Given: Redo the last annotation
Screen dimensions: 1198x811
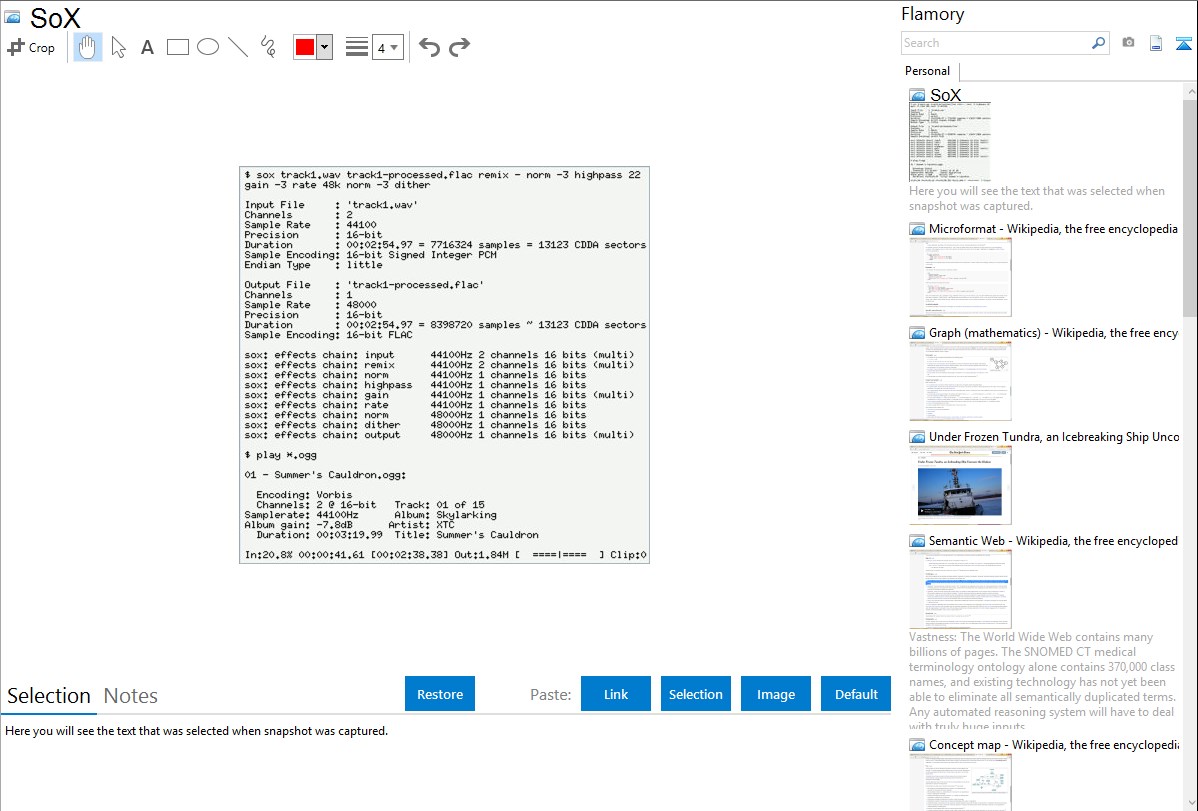Looking at the screenshot, I should click(x=459, y=47).
